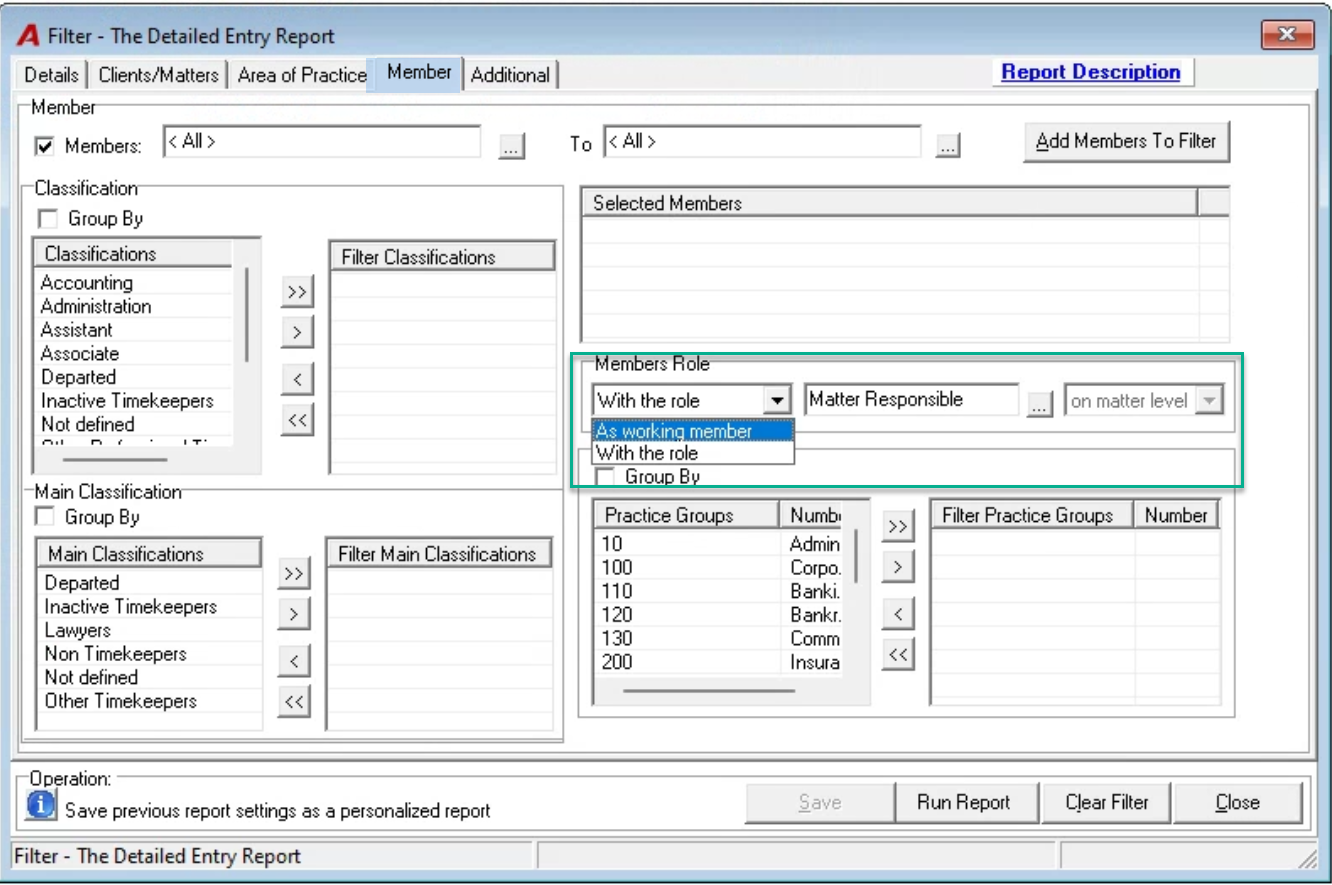The height and width of the screenshot is (885, 1332).
Task: Tick Group By above Practice Groups list
Action: (605, 477)
